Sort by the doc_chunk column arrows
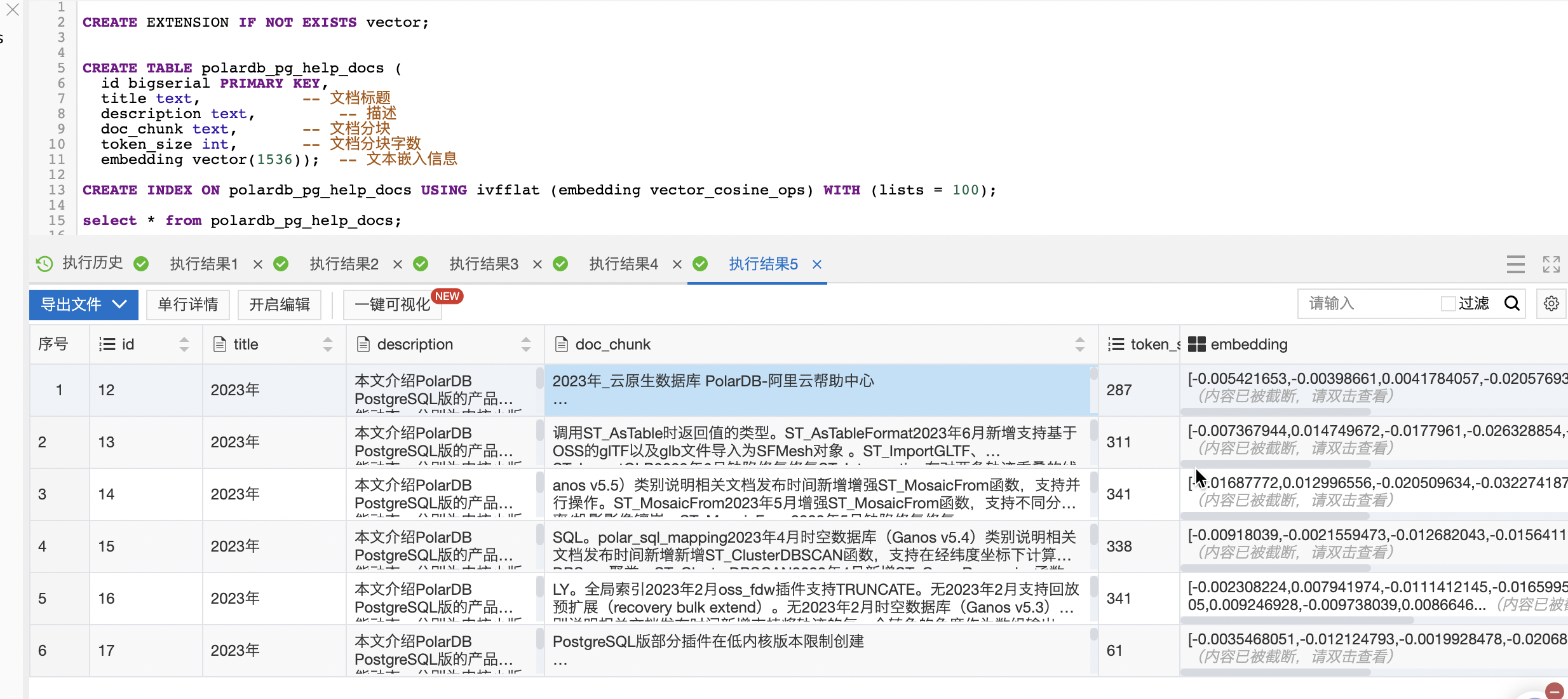Screen dimensions: 1568x699 pyautogui.click(x=1079, y=344)
